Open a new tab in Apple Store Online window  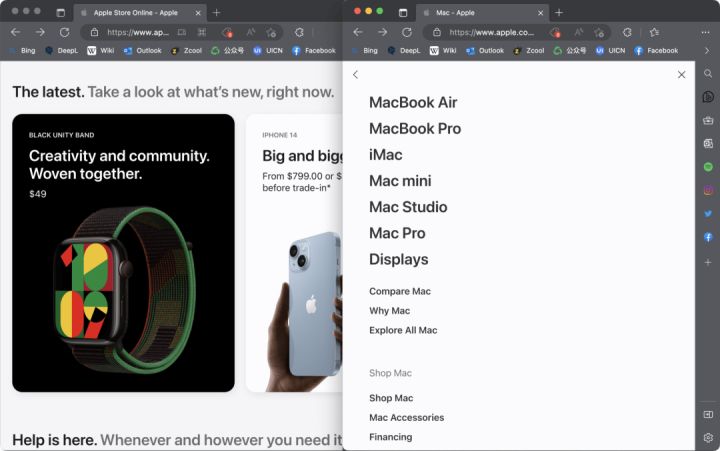tap(216, 12)
